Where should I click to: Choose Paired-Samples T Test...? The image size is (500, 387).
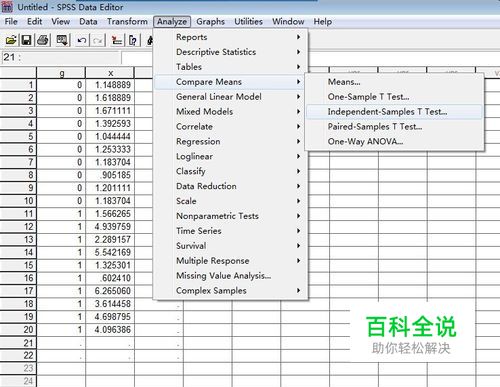[x=394, y=127]
